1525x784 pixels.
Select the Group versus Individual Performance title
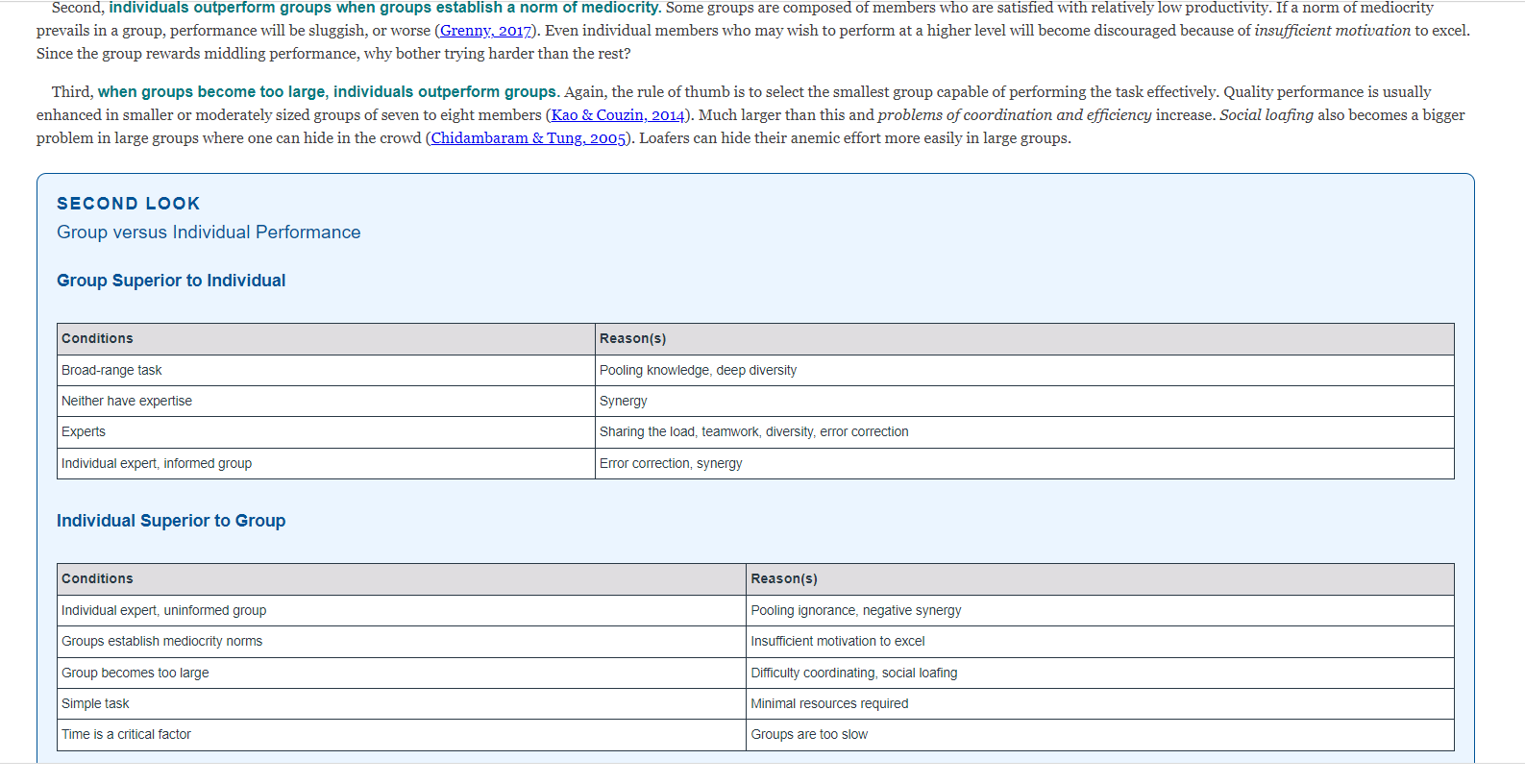click(x=209, y=233)
